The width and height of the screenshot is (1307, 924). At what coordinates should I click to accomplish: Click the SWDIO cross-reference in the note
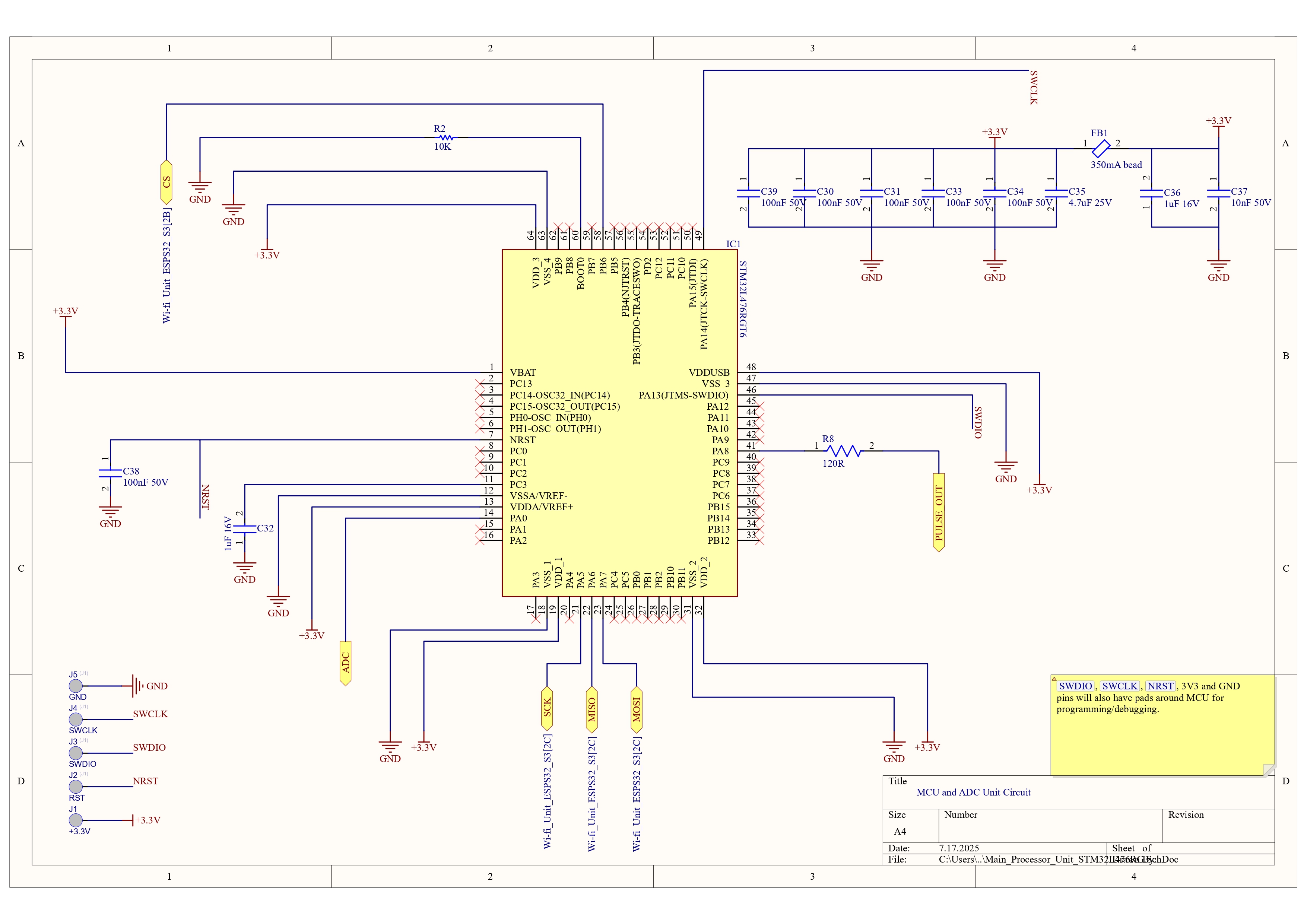(x=1076, y=686)
